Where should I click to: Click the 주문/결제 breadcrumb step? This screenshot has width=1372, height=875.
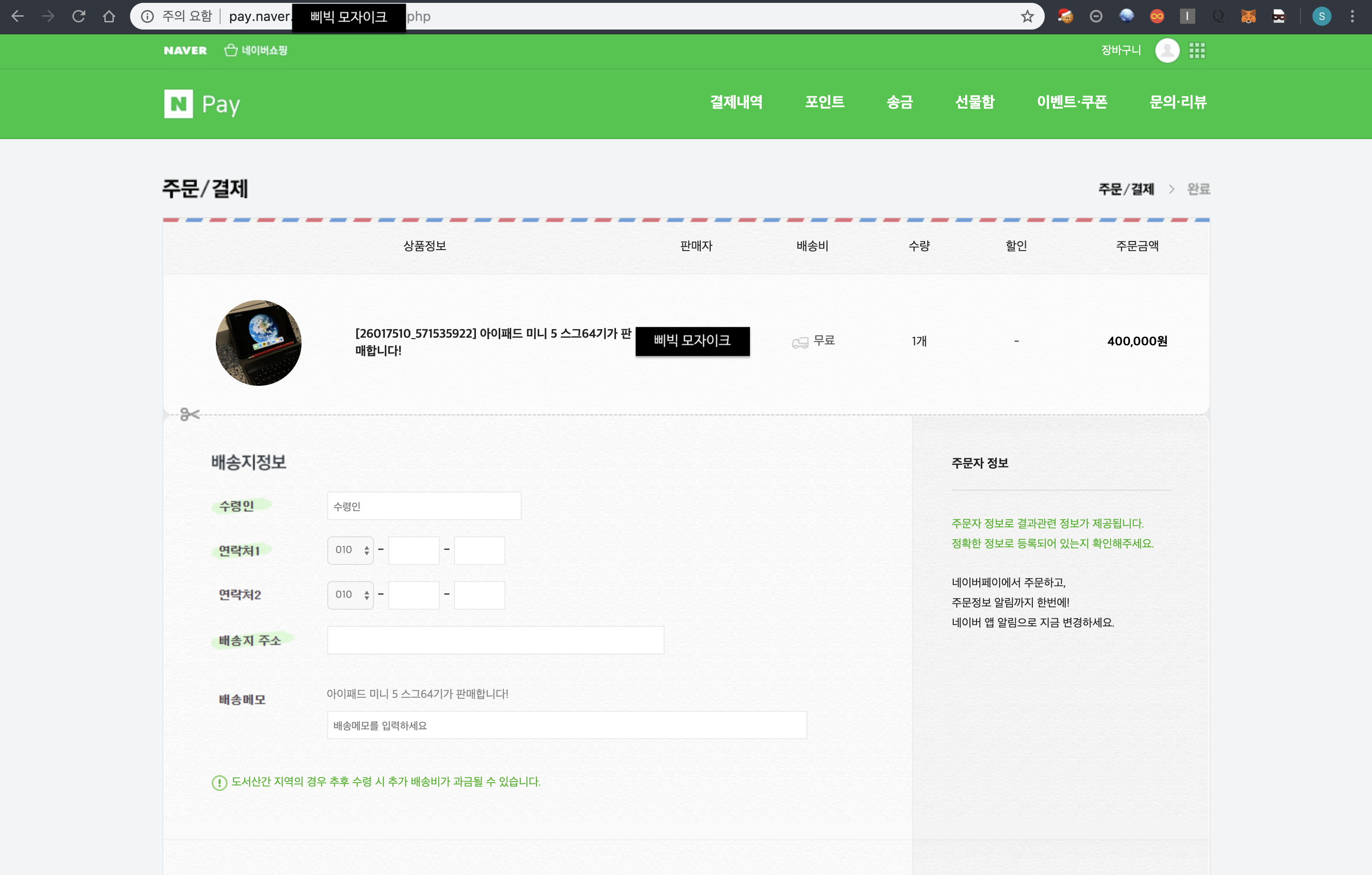(1126, 189)
